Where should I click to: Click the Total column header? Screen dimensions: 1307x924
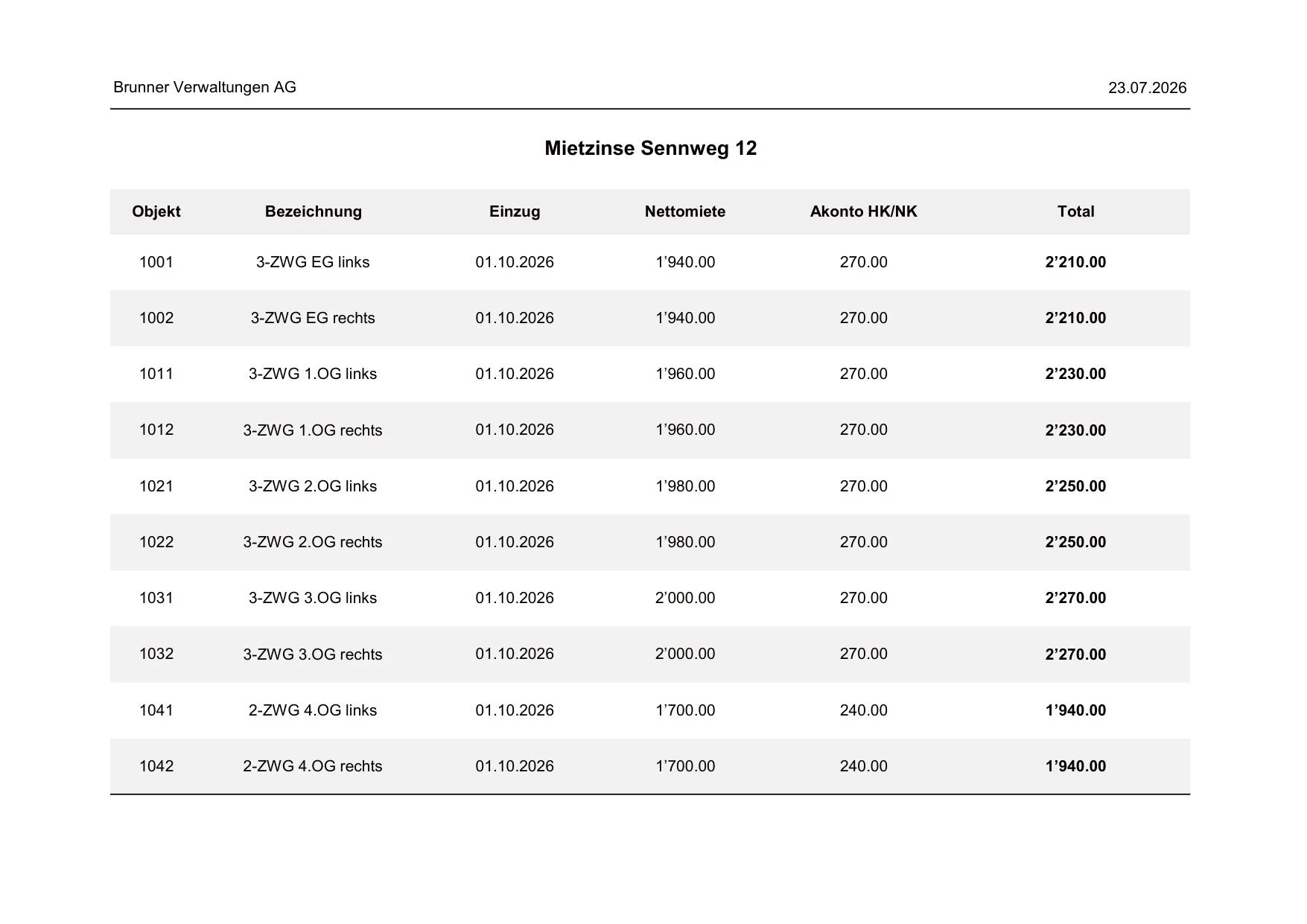point(1076,211)
